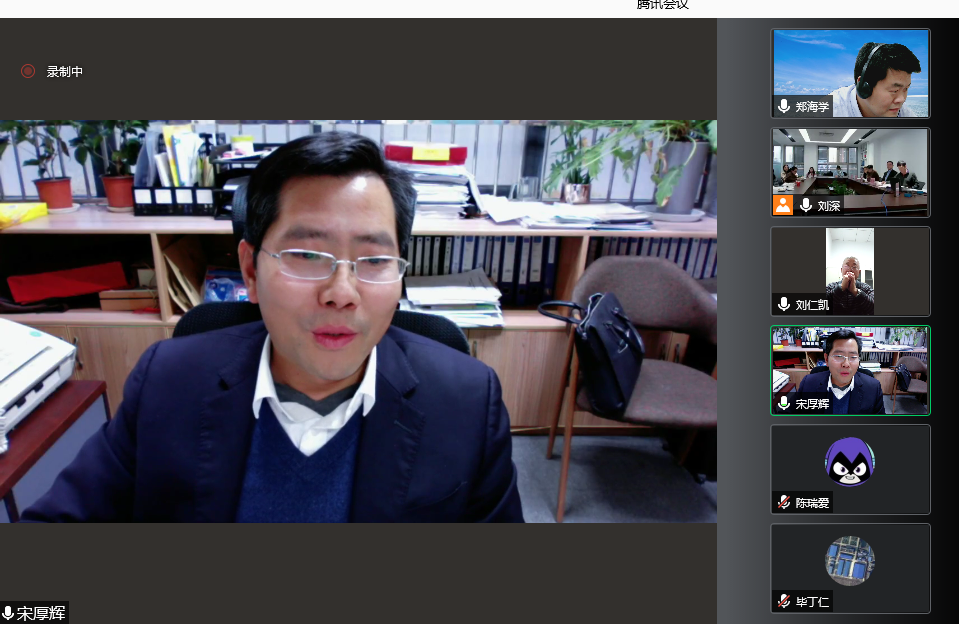
Task: Toggle the muted microphone icon for 毕丁仁
Action: pyautogui.click(x=784, y=601)
